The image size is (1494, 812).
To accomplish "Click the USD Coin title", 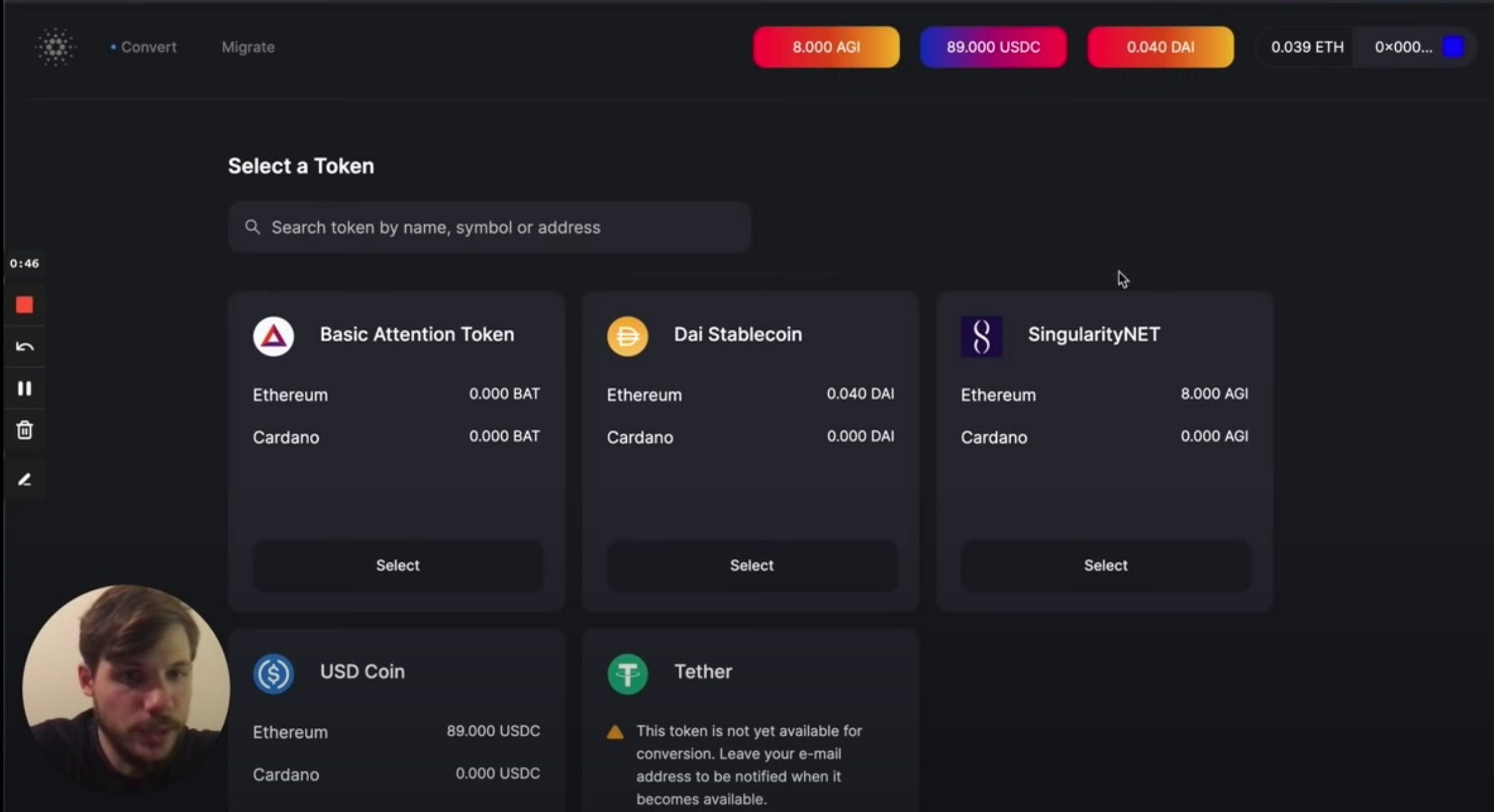I will coord(363,672).
